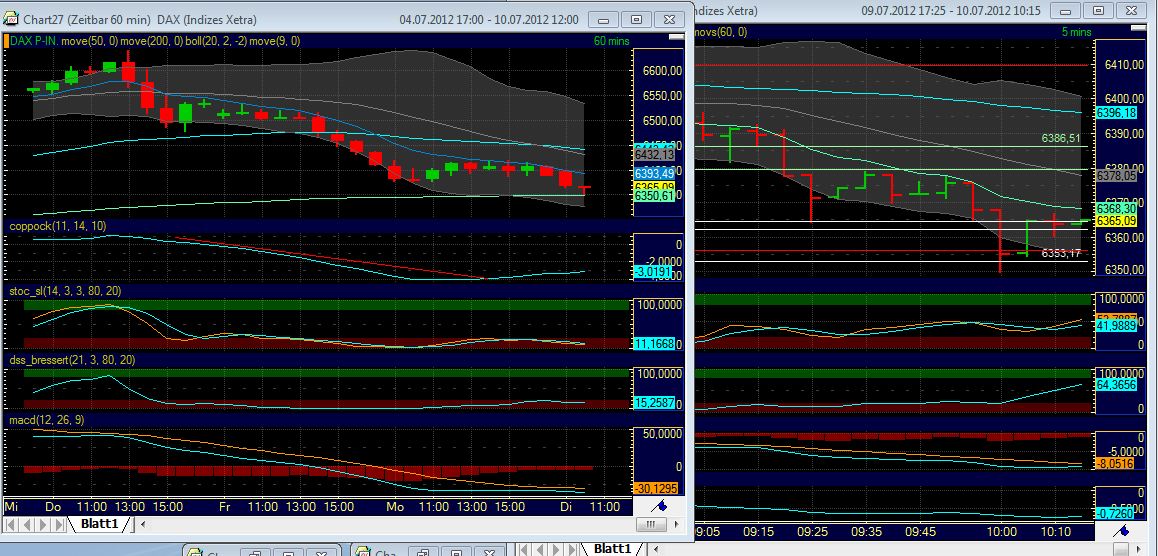Image resolution: width=1158 pixels, height=556 pixels.
Task: Click scroll-left arrow in 5 mins chart scrollbar
Action: [x=654, y=549]
